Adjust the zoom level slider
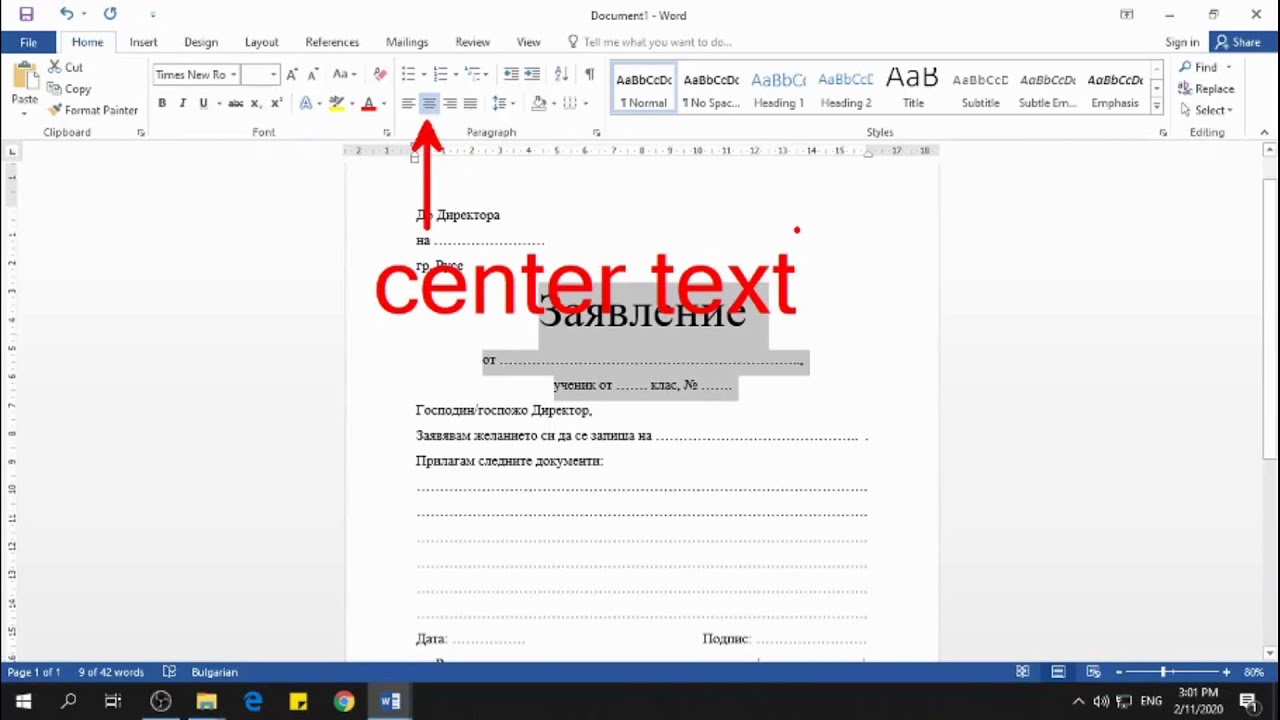The image size is (1280, 720). tap(1164, 672)
